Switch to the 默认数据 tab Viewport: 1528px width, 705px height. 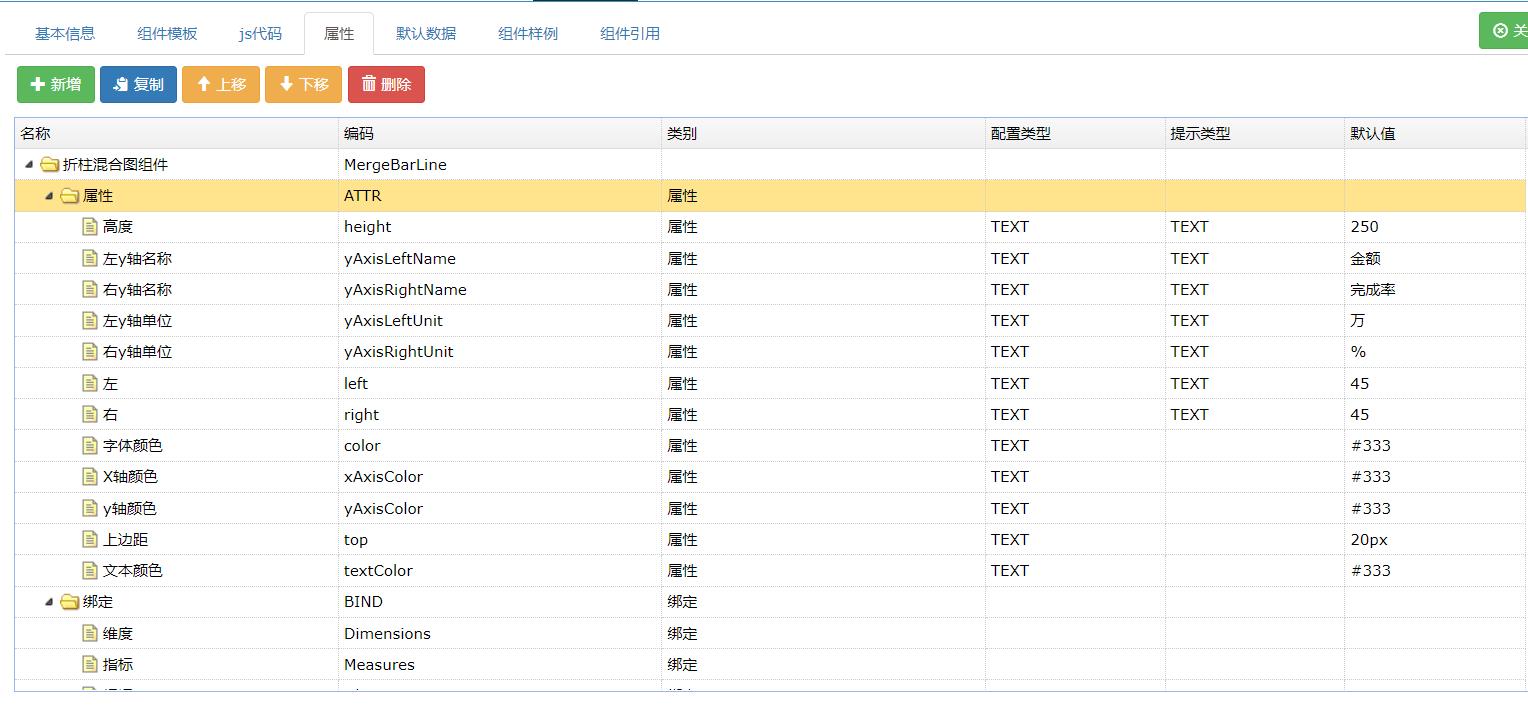coord(426,33)
